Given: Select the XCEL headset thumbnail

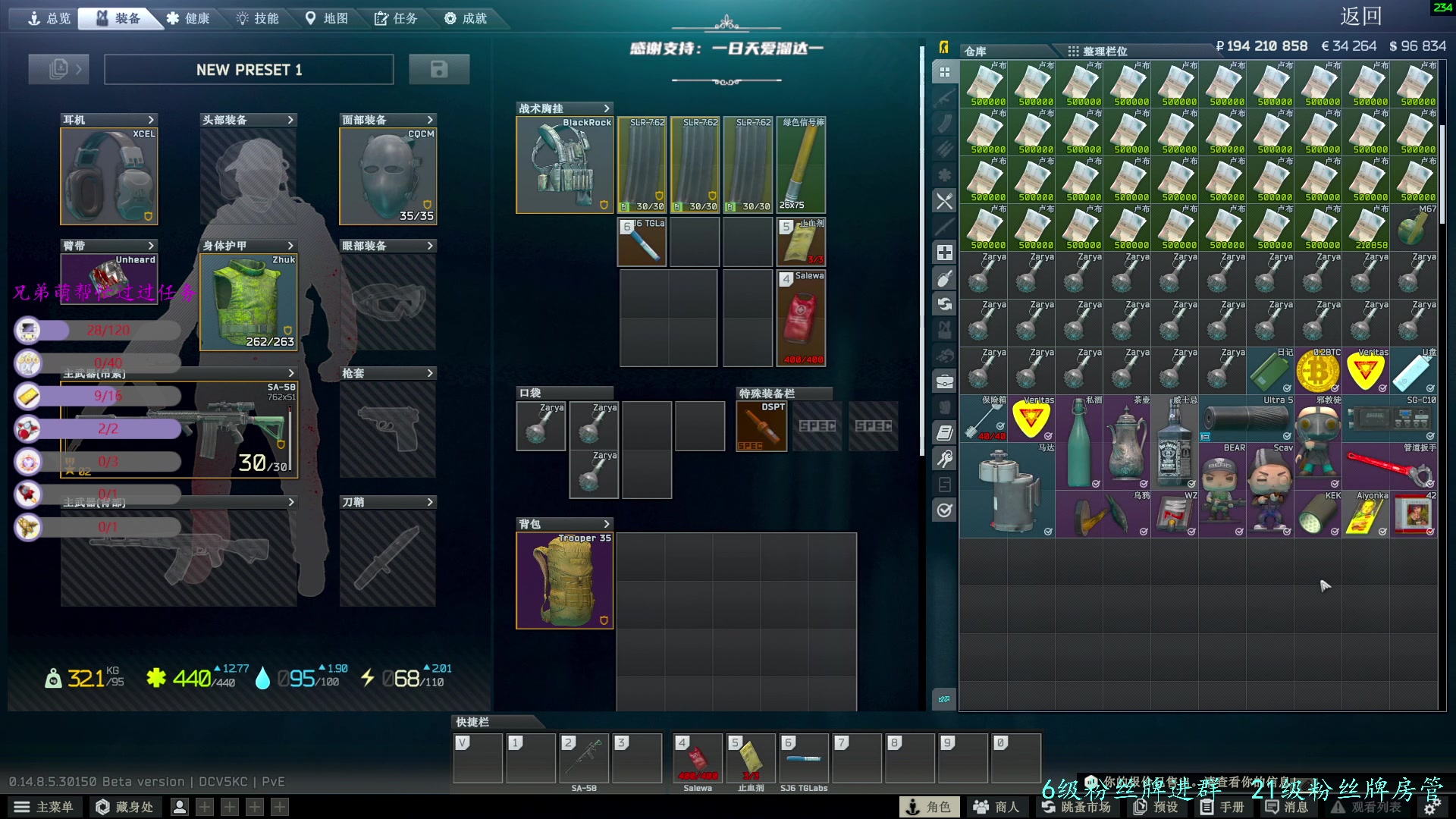Looking at the screenshot, I should [109, 176].
